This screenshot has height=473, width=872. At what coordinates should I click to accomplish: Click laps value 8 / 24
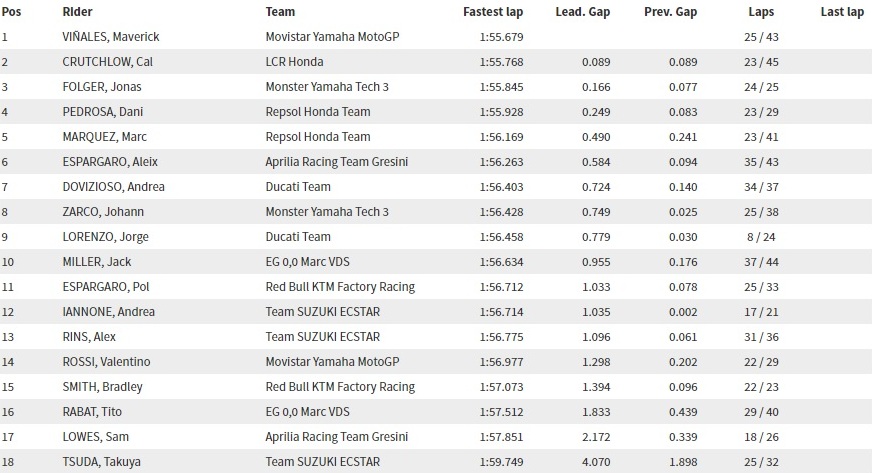761,237
